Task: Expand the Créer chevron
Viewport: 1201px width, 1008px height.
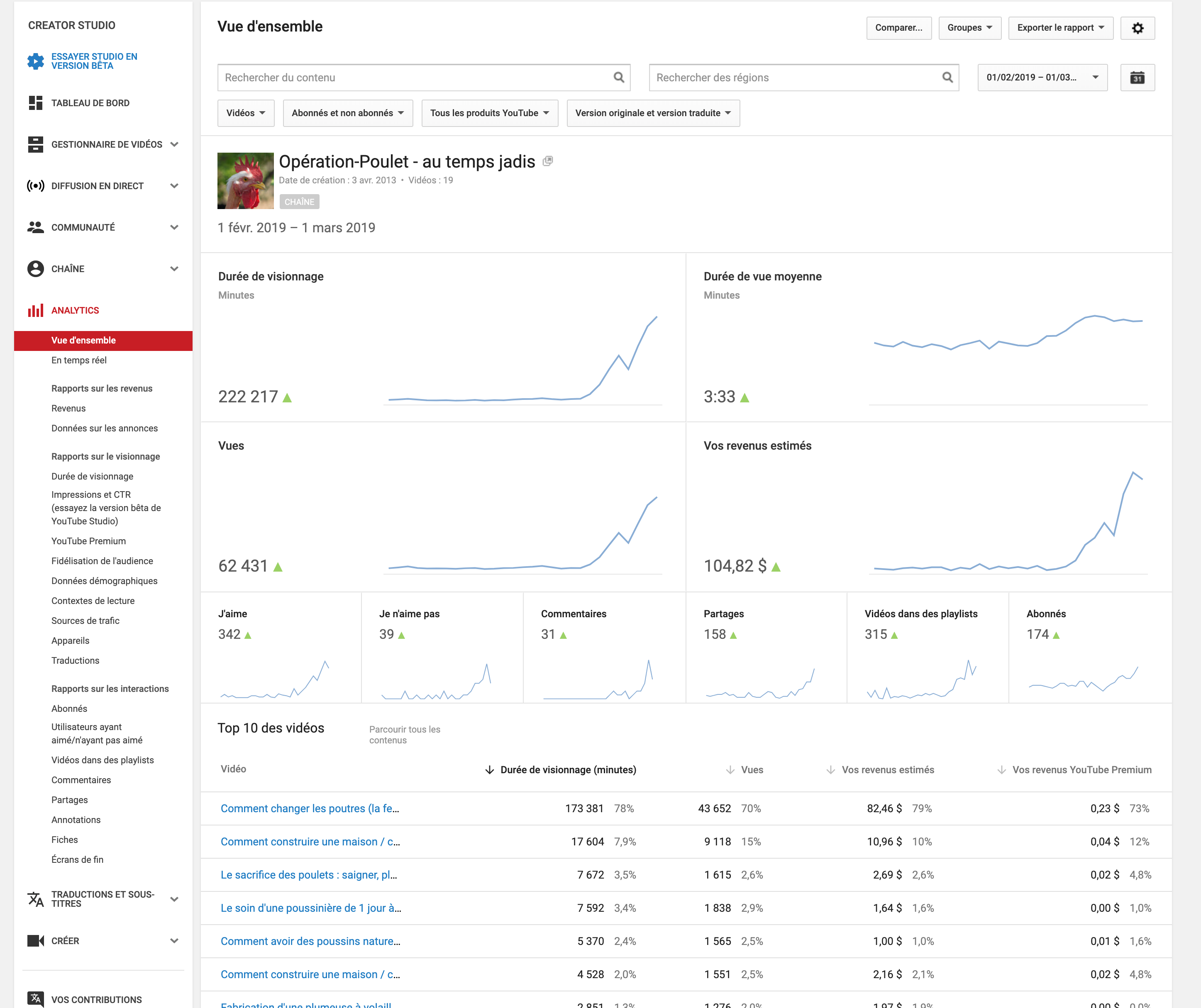Action: [174, 940]
